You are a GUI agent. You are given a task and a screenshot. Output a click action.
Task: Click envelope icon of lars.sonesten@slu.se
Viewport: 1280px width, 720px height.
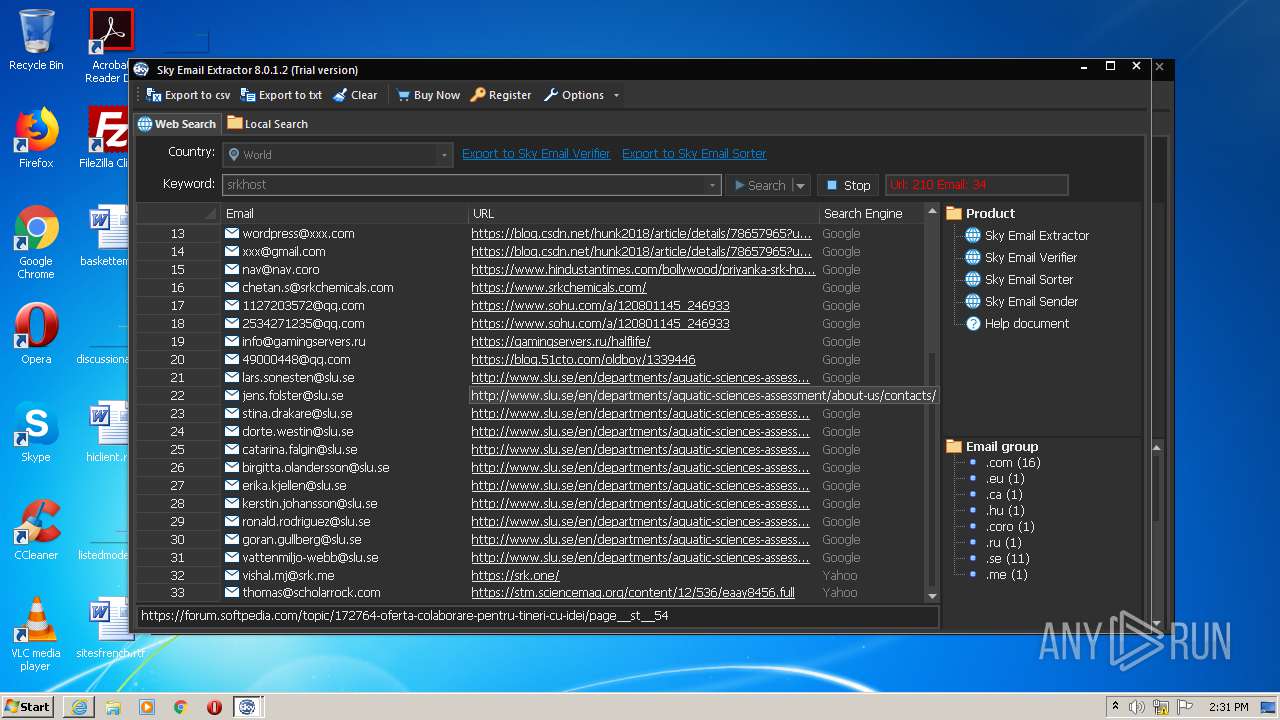(x=232, y=377)
